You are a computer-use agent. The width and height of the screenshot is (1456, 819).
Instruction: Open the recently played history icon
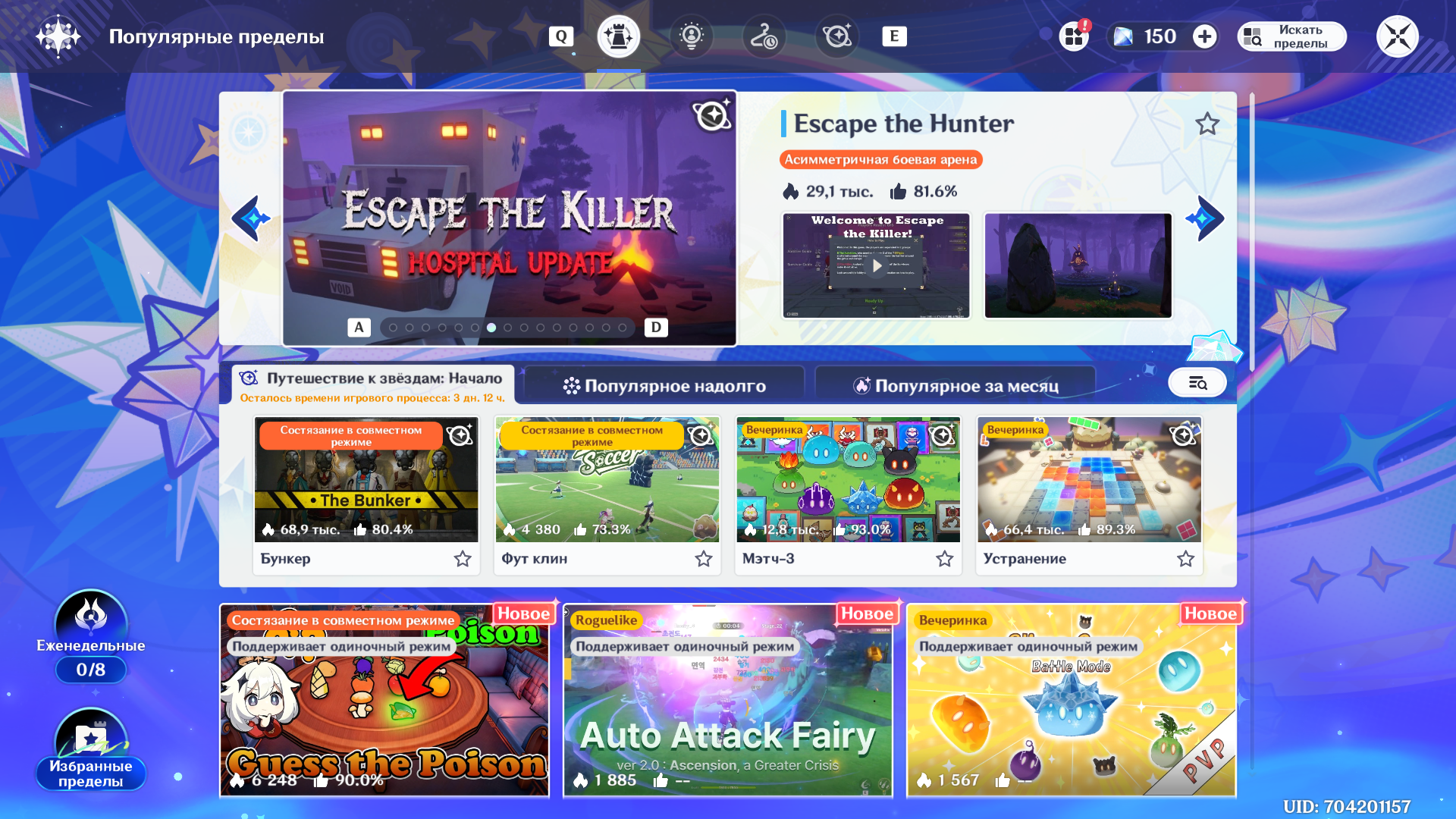pyautogui.click(x=764, y=36)
